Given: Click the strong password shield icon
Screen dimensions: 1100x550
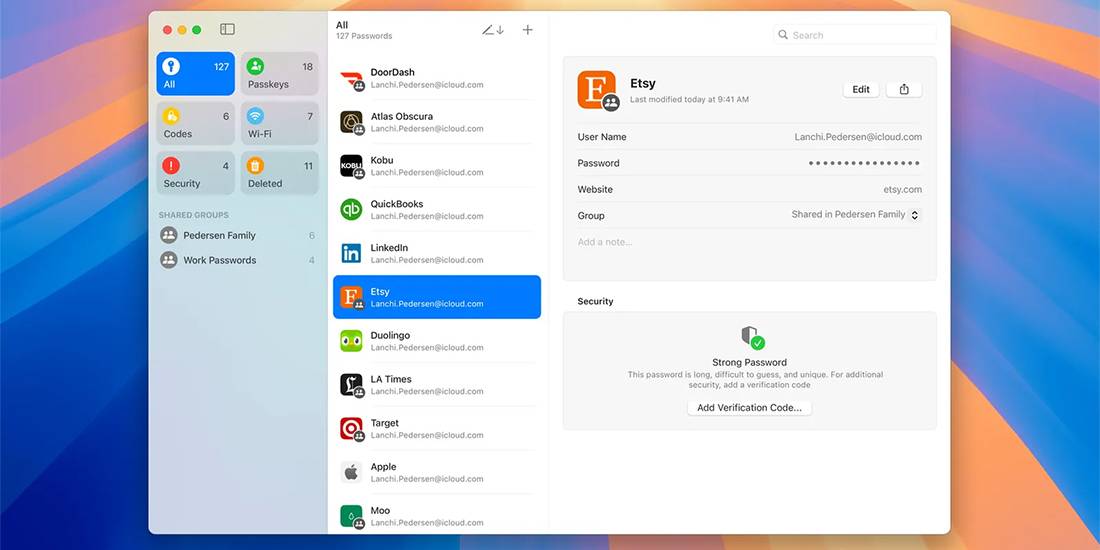Looking at the screenshot, I should pyautogui.click(x=752, y=337).
